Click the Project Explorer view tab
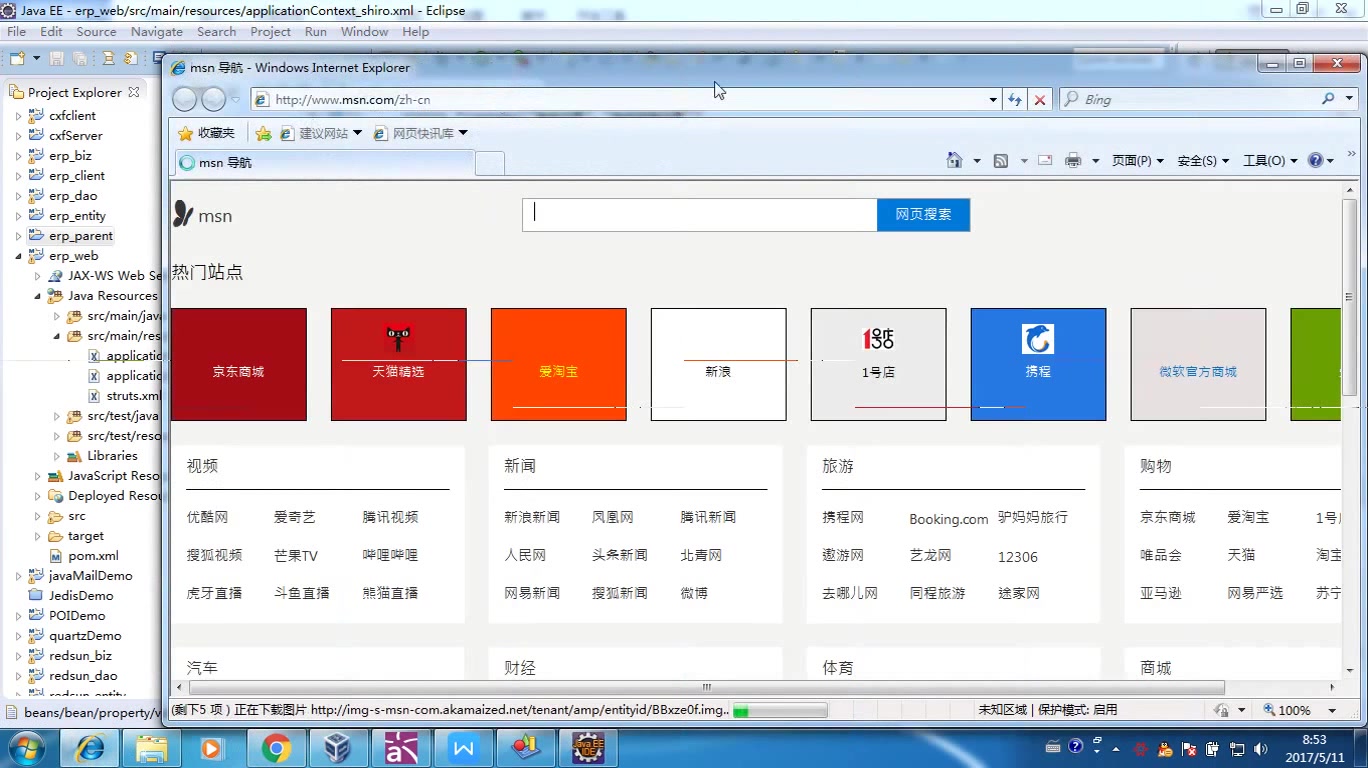Image resolution: width=1368 pixels, height=768 pixels. tap(74, 92)
